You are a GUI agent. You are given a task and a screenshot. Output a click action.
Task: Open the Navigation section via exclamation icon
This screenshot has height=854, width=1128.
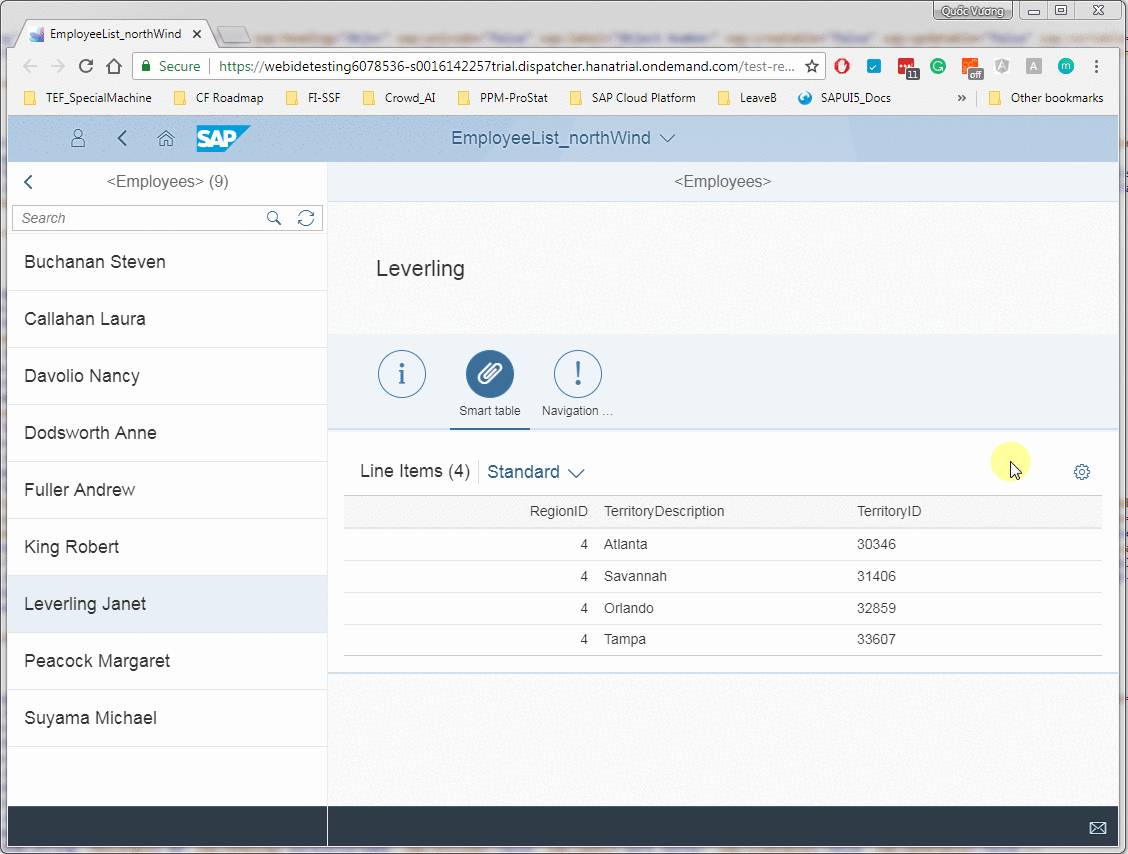(x=577, y=374)
